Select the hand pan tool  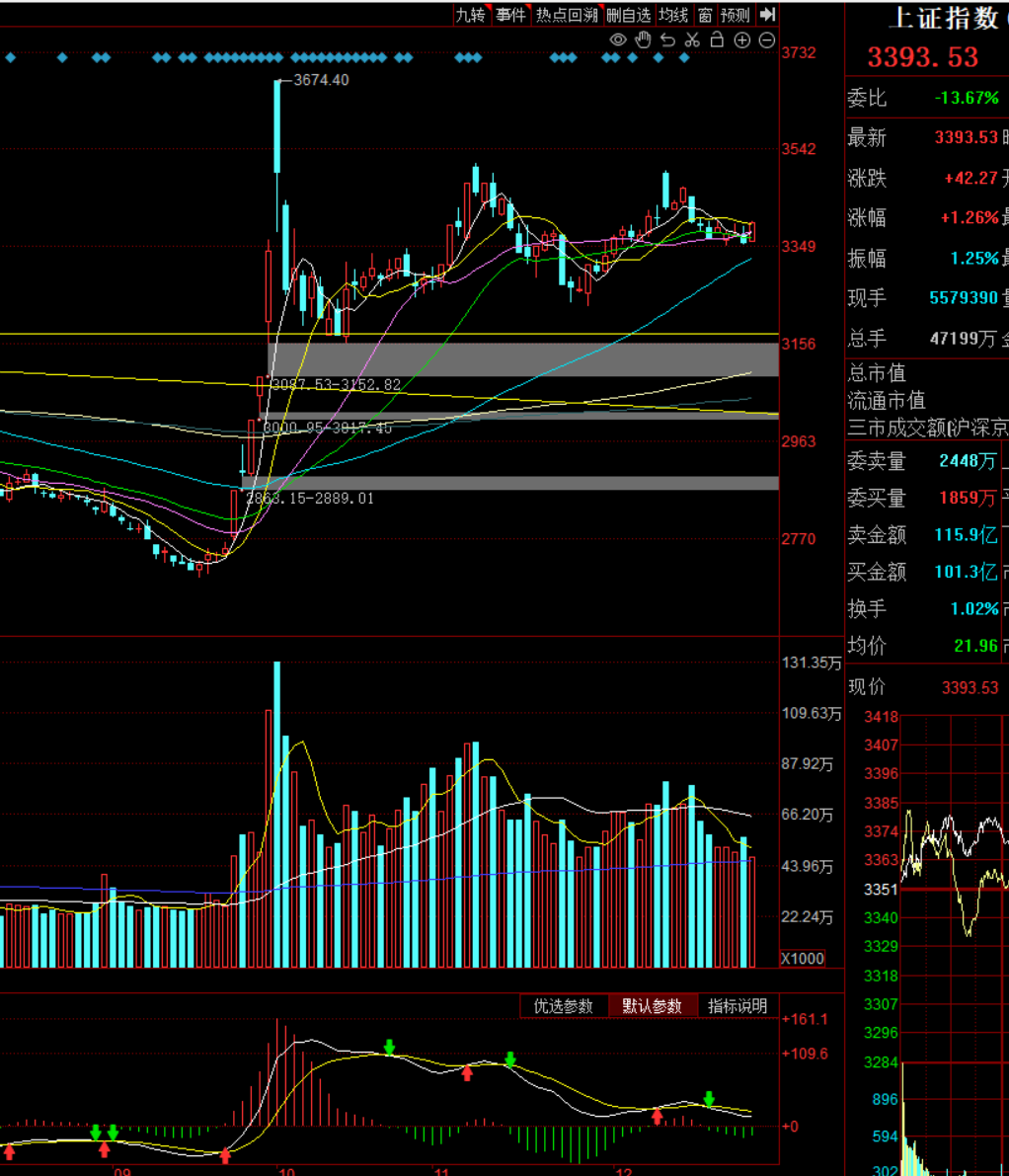pyautogui.click(x=643, y=39)
